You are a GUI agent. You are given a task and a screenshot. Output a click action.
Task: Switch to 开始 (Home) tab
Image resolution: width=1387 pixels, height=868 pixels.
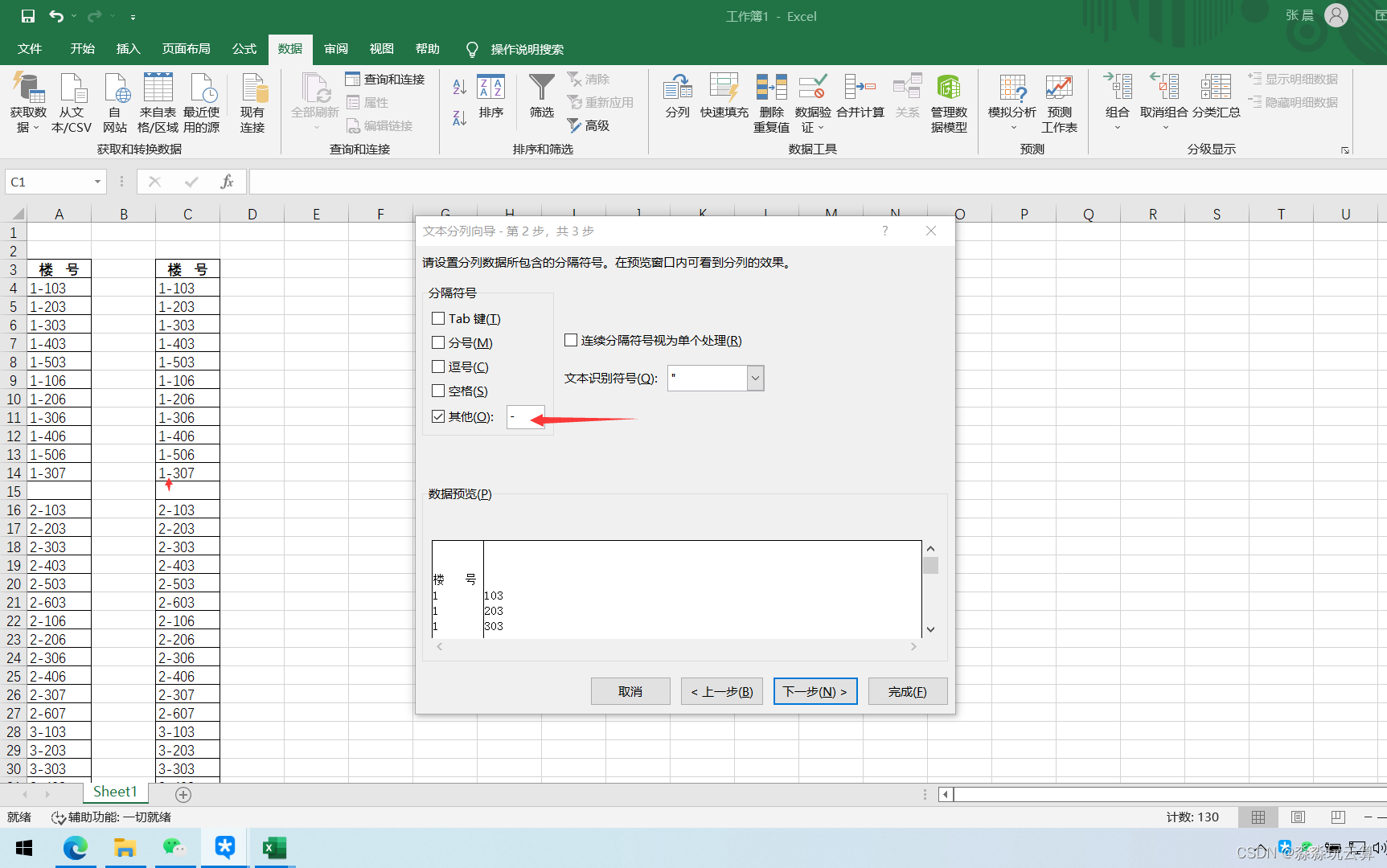(x=83, y=49)
